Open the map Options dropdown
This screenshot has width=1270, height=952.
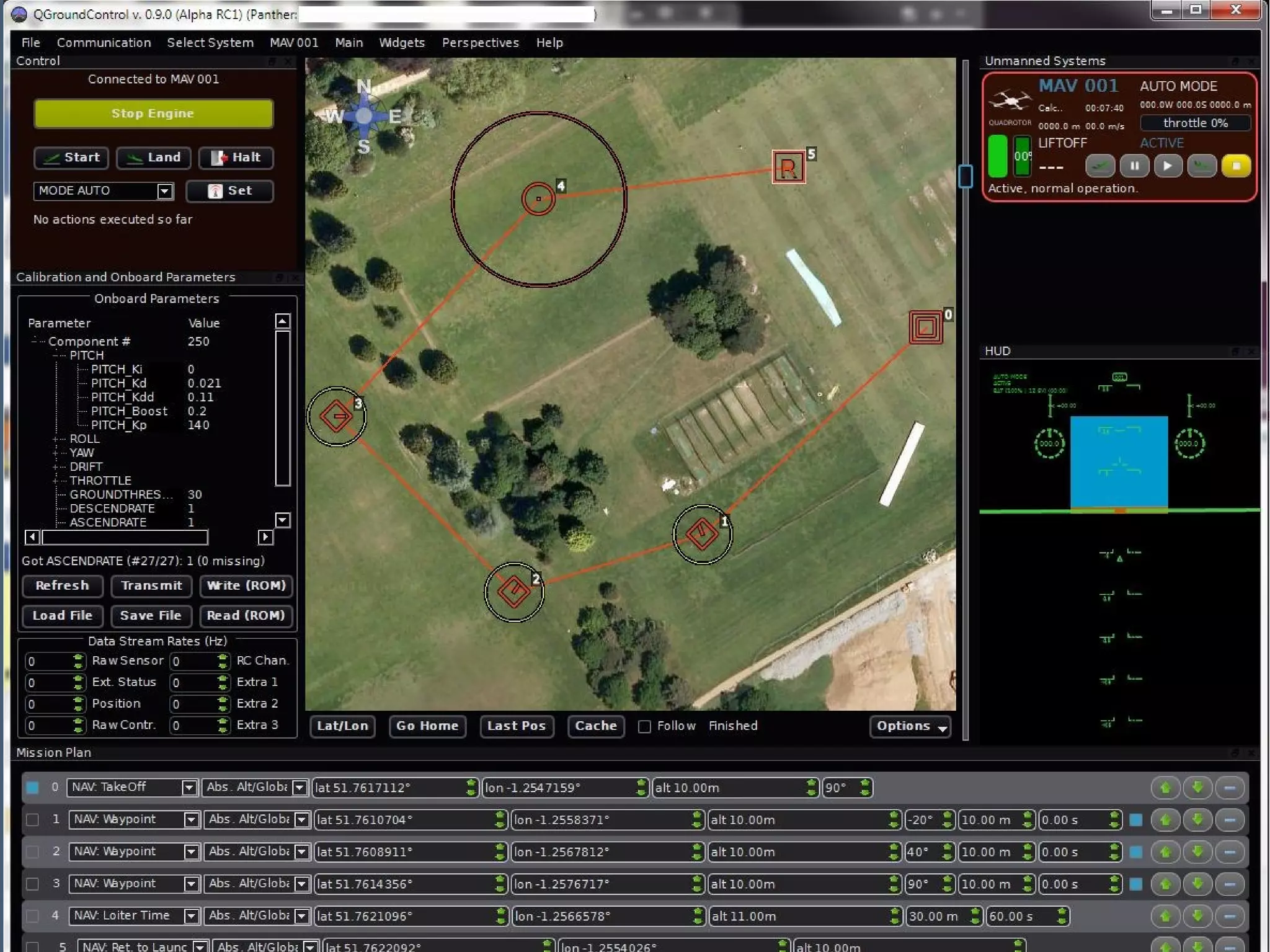[910, 726]
